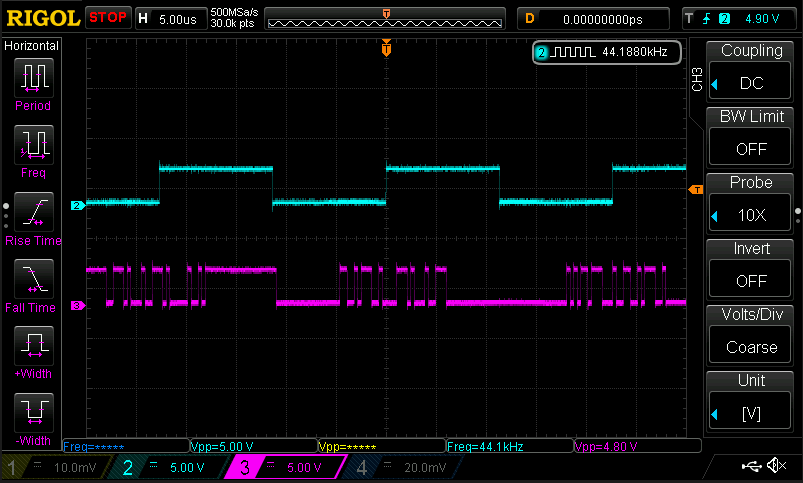The width and height of the screenshot is (803, 483).
Task: Click the 0.00000000ps delay value
Action: click(603, 19)
